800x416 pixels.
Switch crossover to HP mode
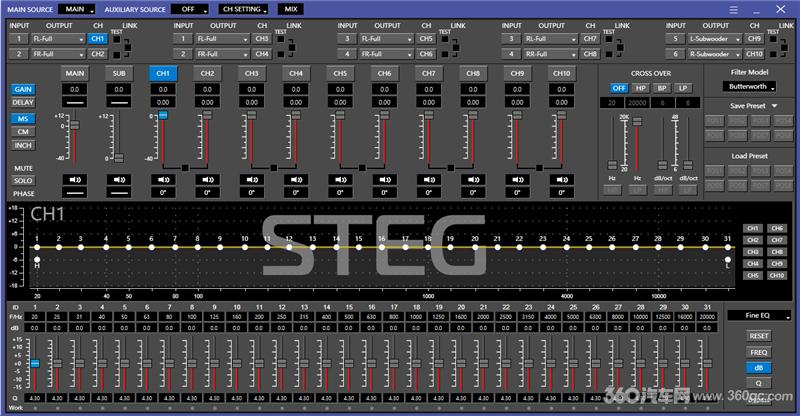[x=641, y=88]
